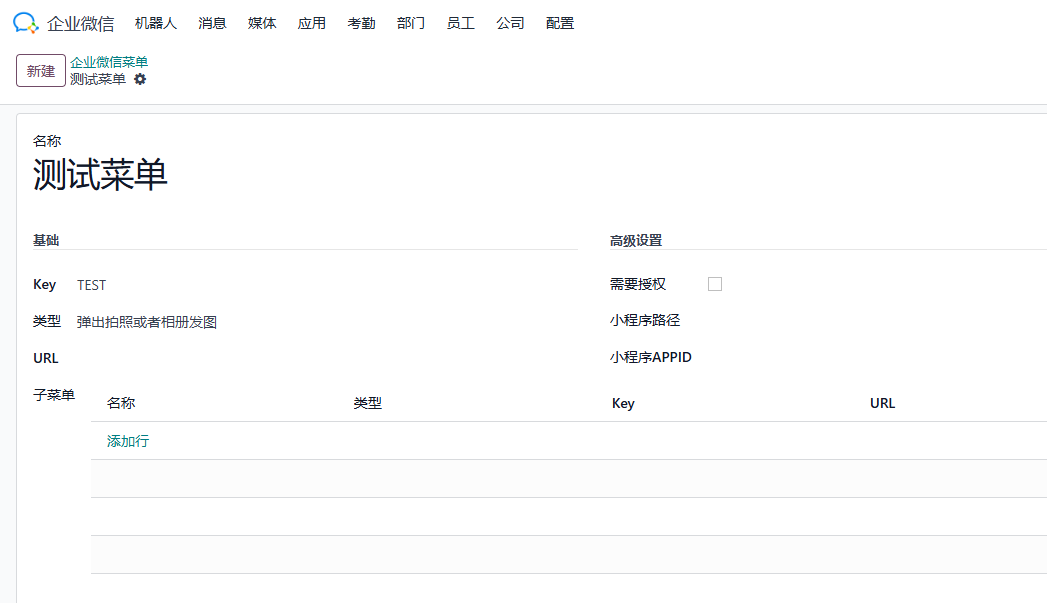
Task: Sort submenu table by Key column header
Action: (x=623, y=403)
